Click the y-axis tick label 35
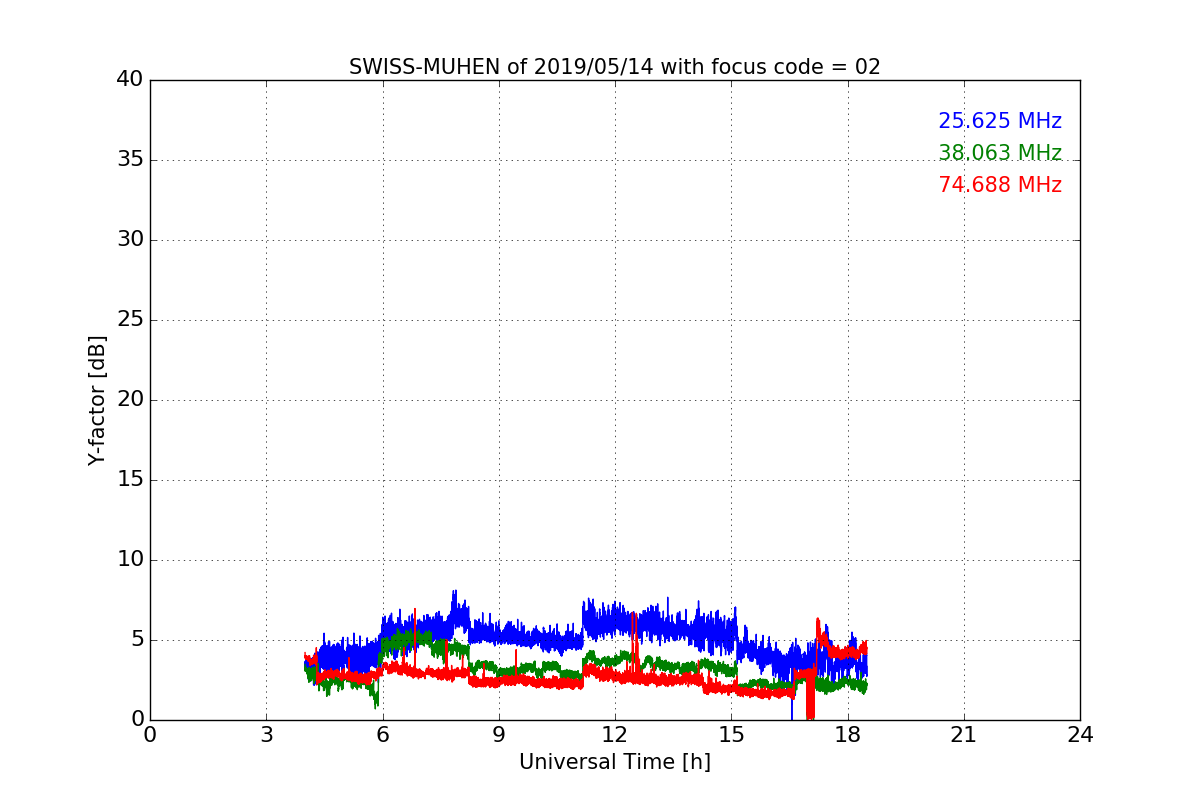This screenshot has height=800, width=1200. pos(129,160)
